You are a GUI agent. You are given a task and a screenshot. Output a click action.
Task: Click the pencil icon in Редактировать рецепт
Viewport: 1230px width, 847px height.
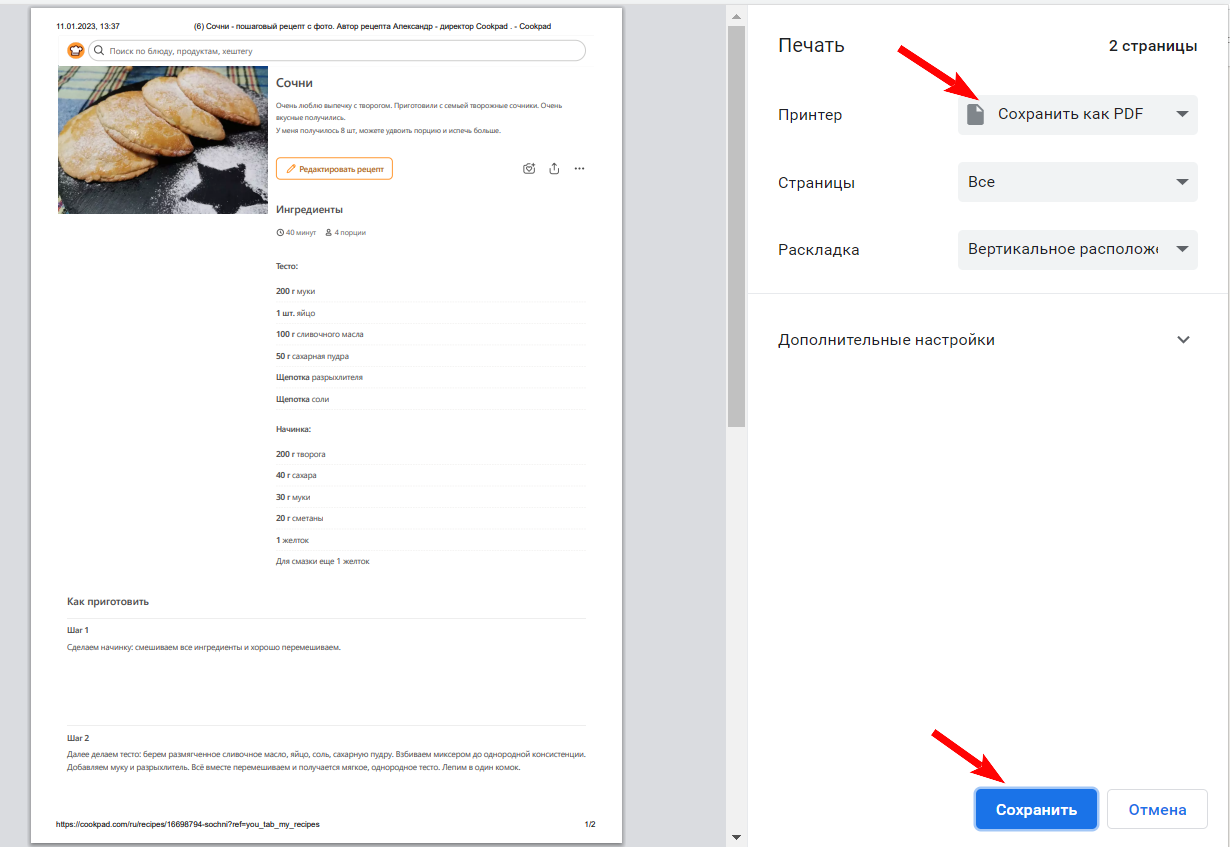(291, 169)
